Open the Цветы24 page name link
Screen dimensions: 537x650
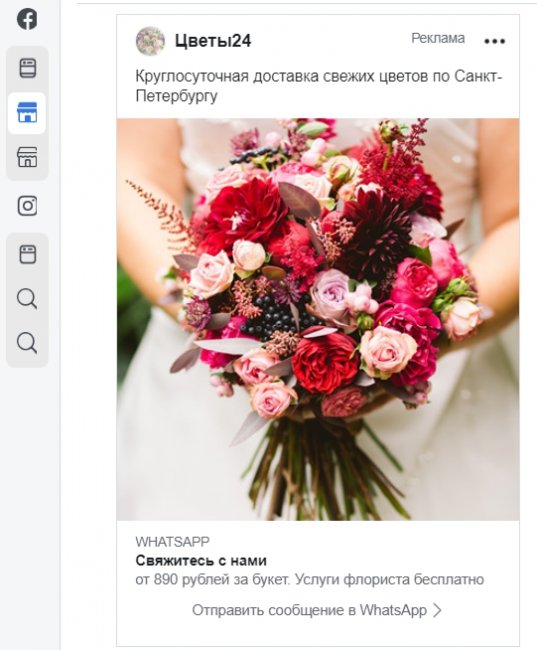click(213, 41)
